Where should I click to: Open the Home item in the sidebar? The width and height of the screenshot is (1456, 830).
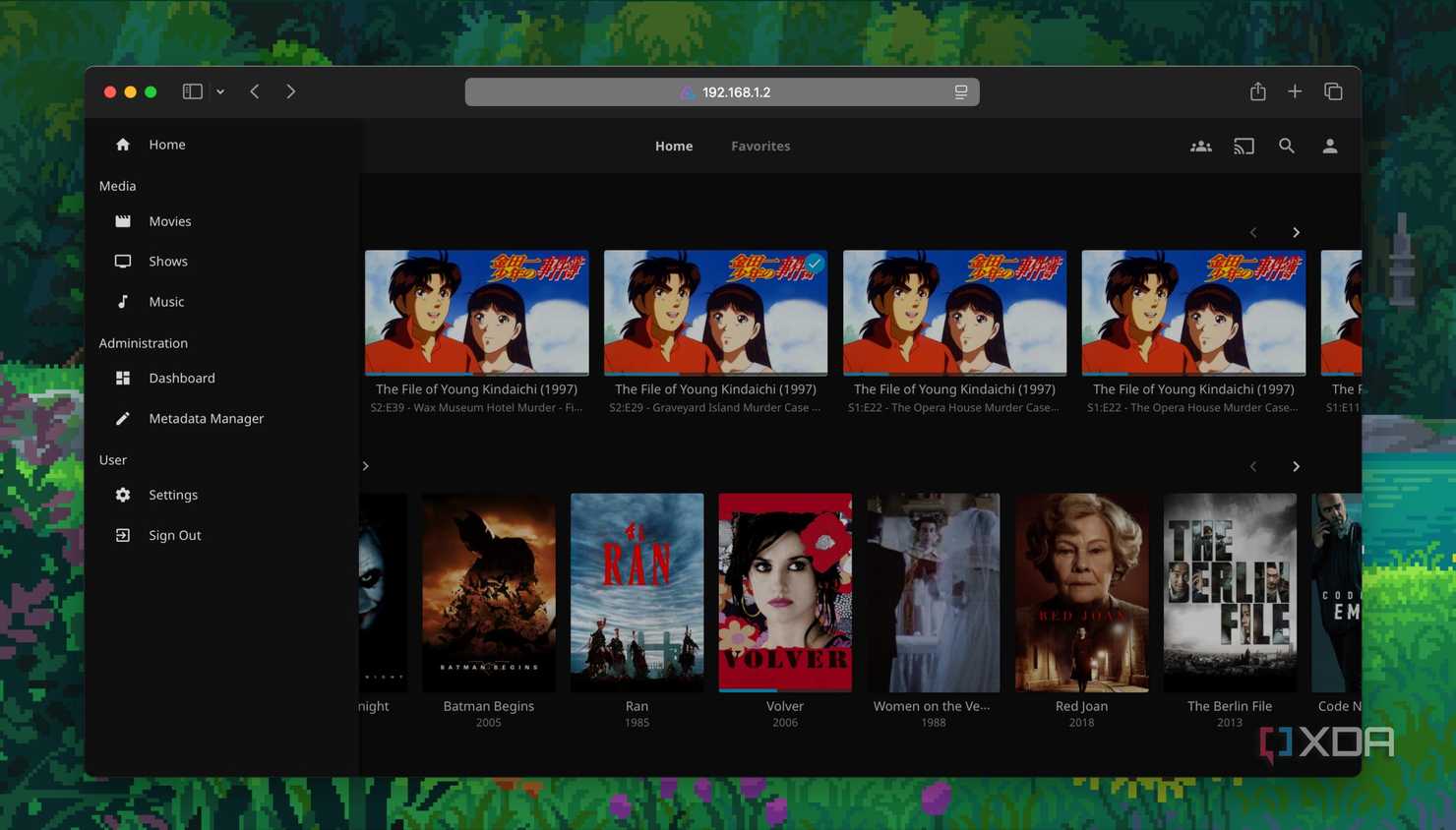pos(222,145)
